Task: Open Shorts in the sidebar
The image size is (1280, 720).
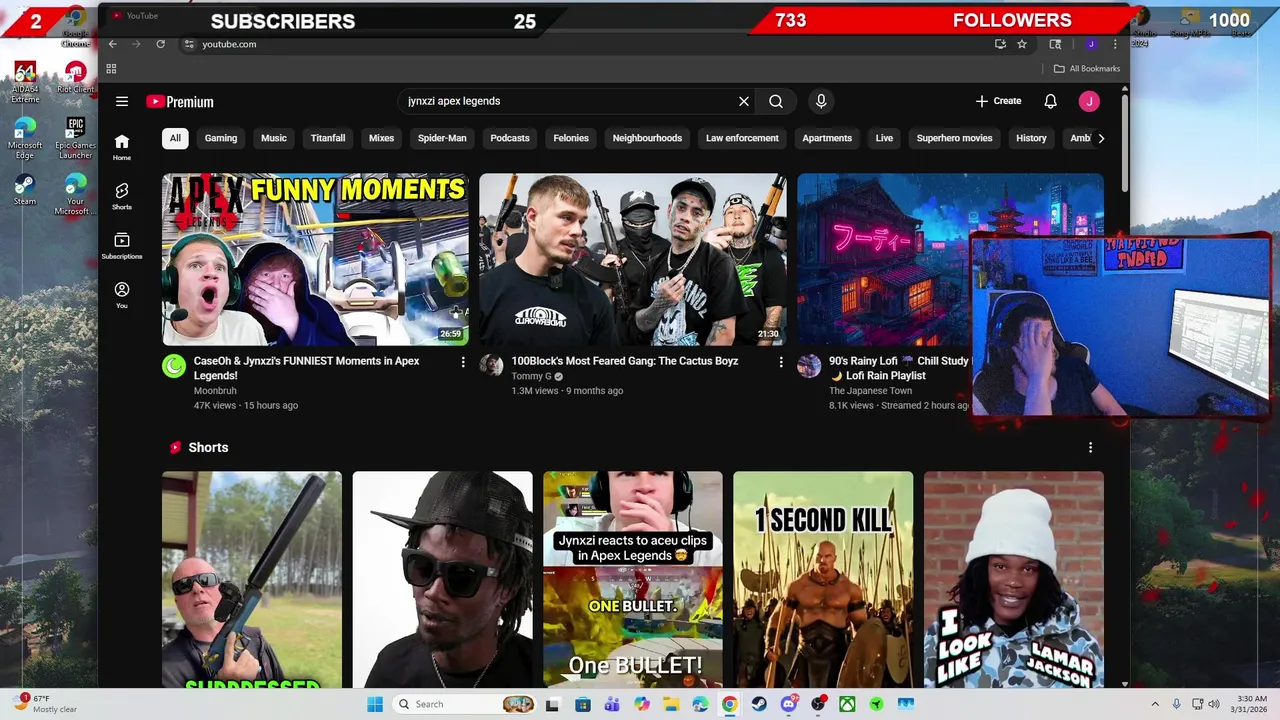Action: pyautogui.click(x=122, y=196)
